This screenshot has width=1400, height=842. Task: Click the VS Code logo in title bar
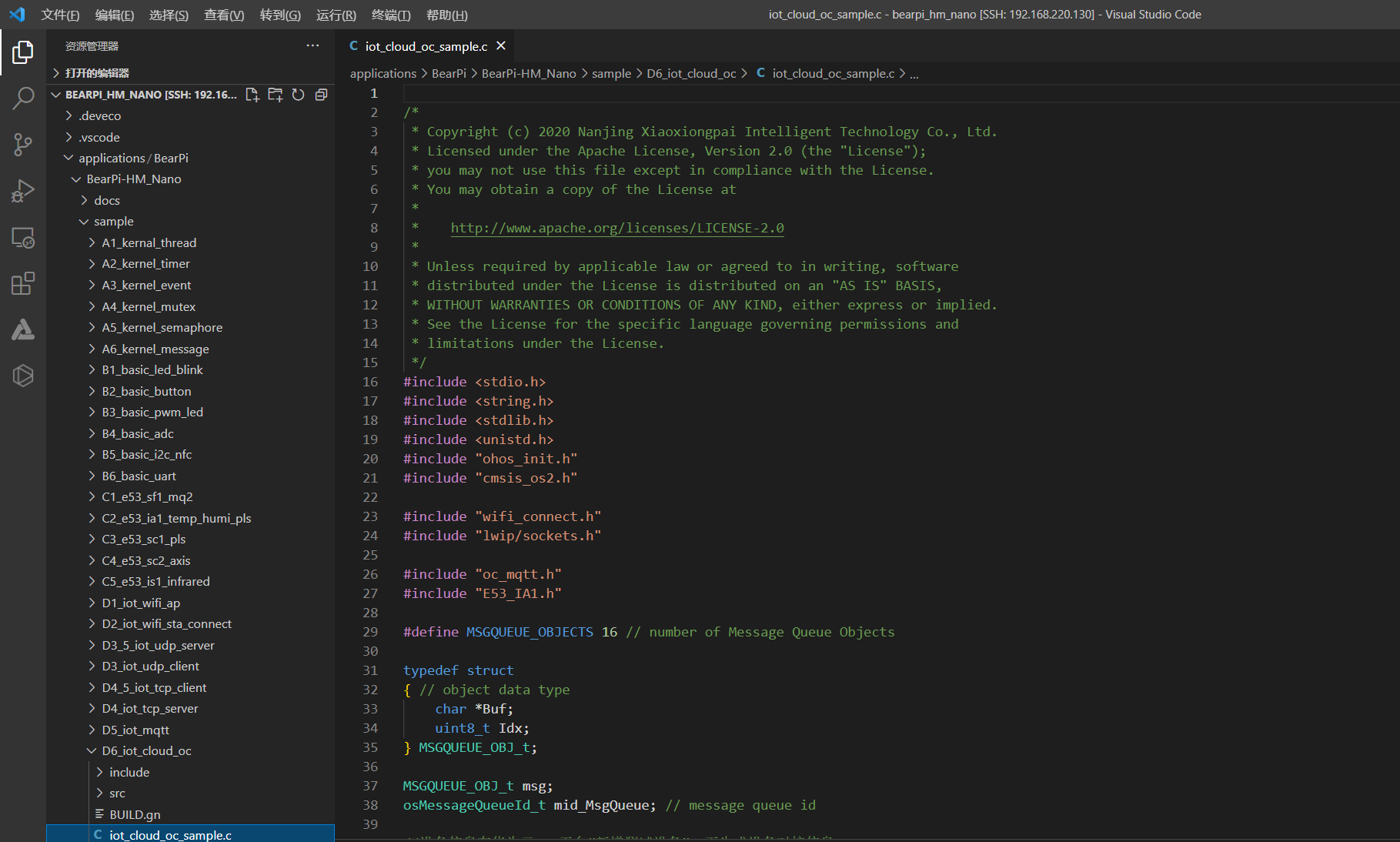coord(17,15)
